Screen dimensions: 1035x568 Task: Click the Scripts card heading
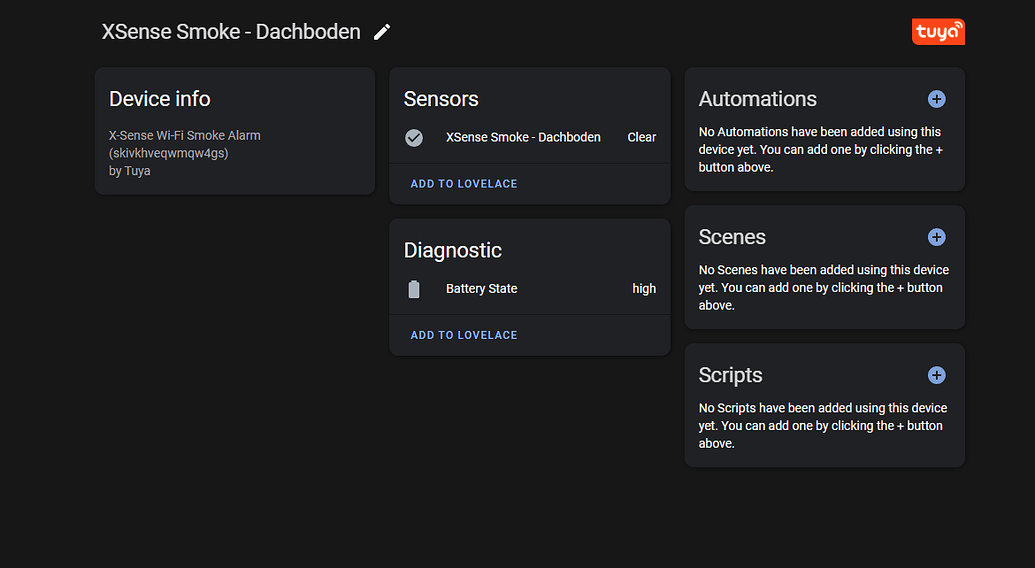[730, 375]
